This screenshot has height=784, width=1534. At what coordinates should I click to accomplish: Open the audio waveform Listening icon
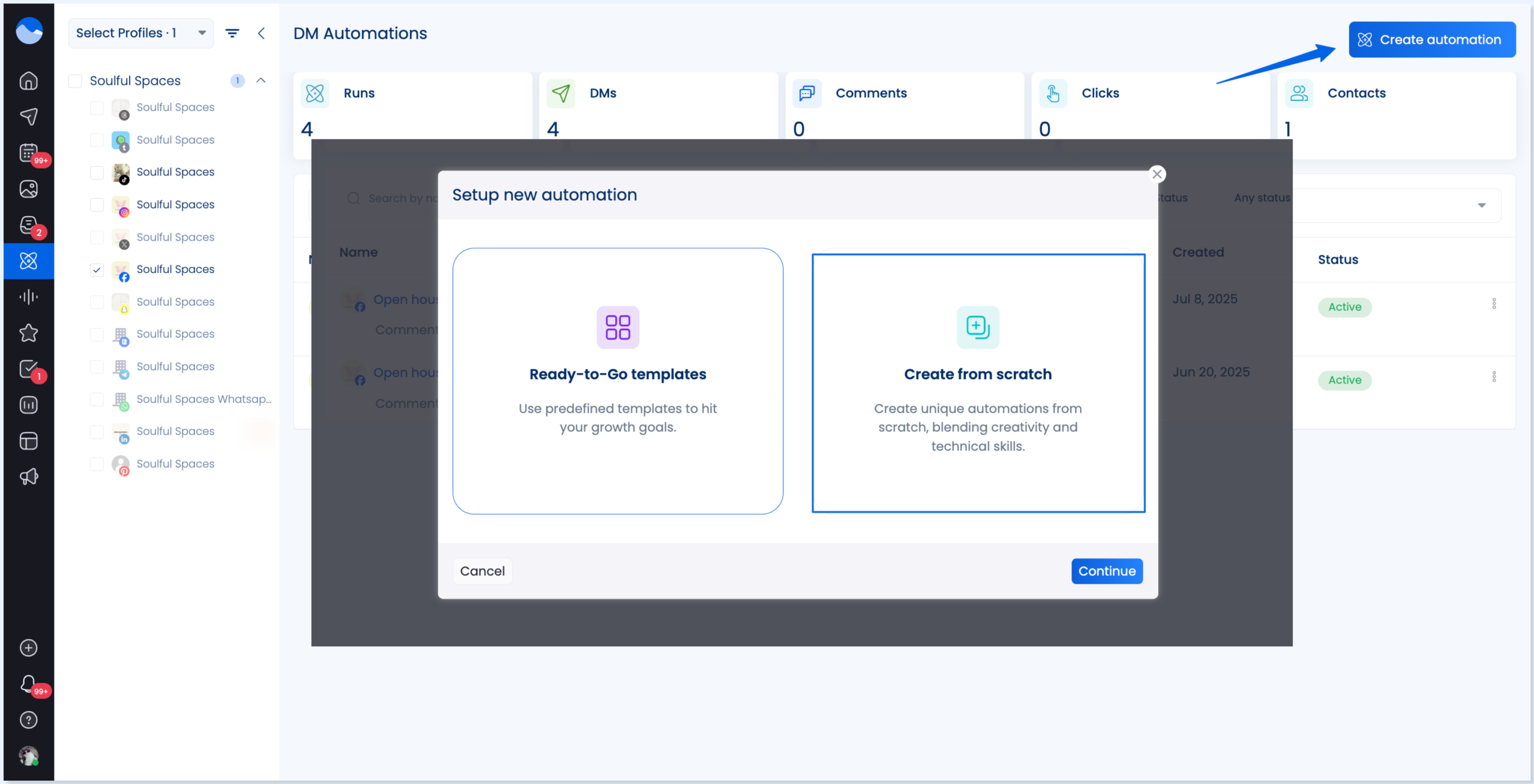point(29,297)
